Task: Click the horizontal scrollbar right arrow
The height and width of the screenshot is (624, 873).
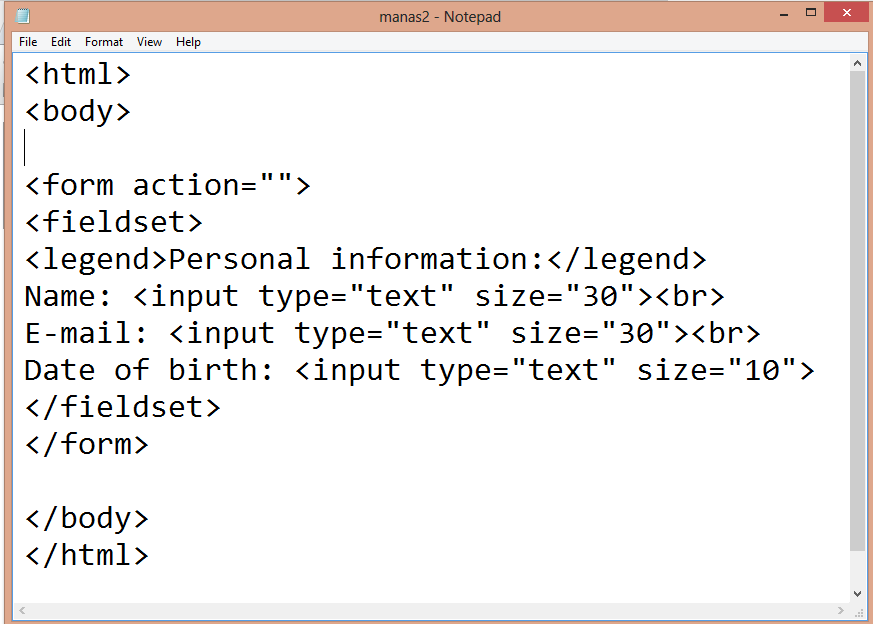Action: click(841, 611)
